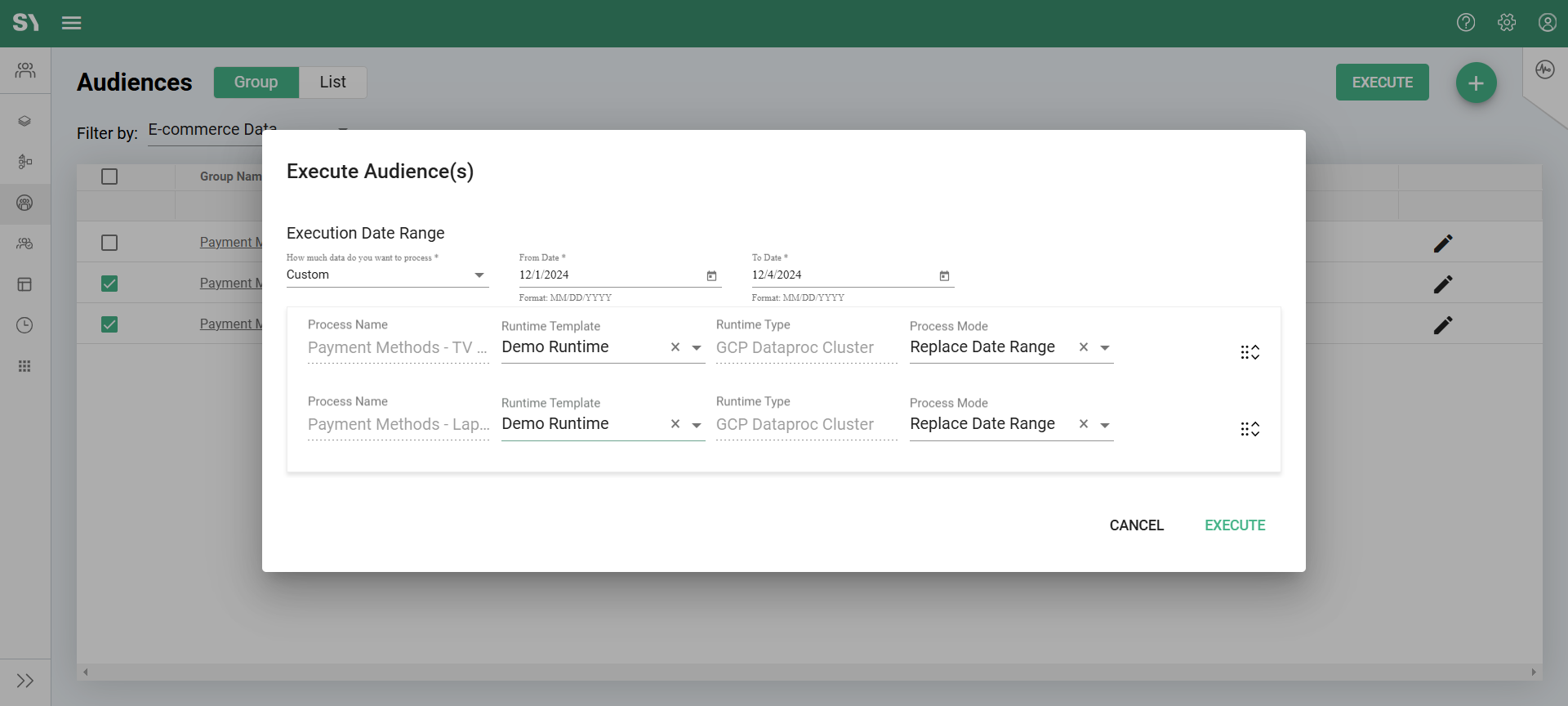Screen dimensions: 1568x706
Task: Switch to the List tab
Action: pyautogui.click(x=332, y=83)
